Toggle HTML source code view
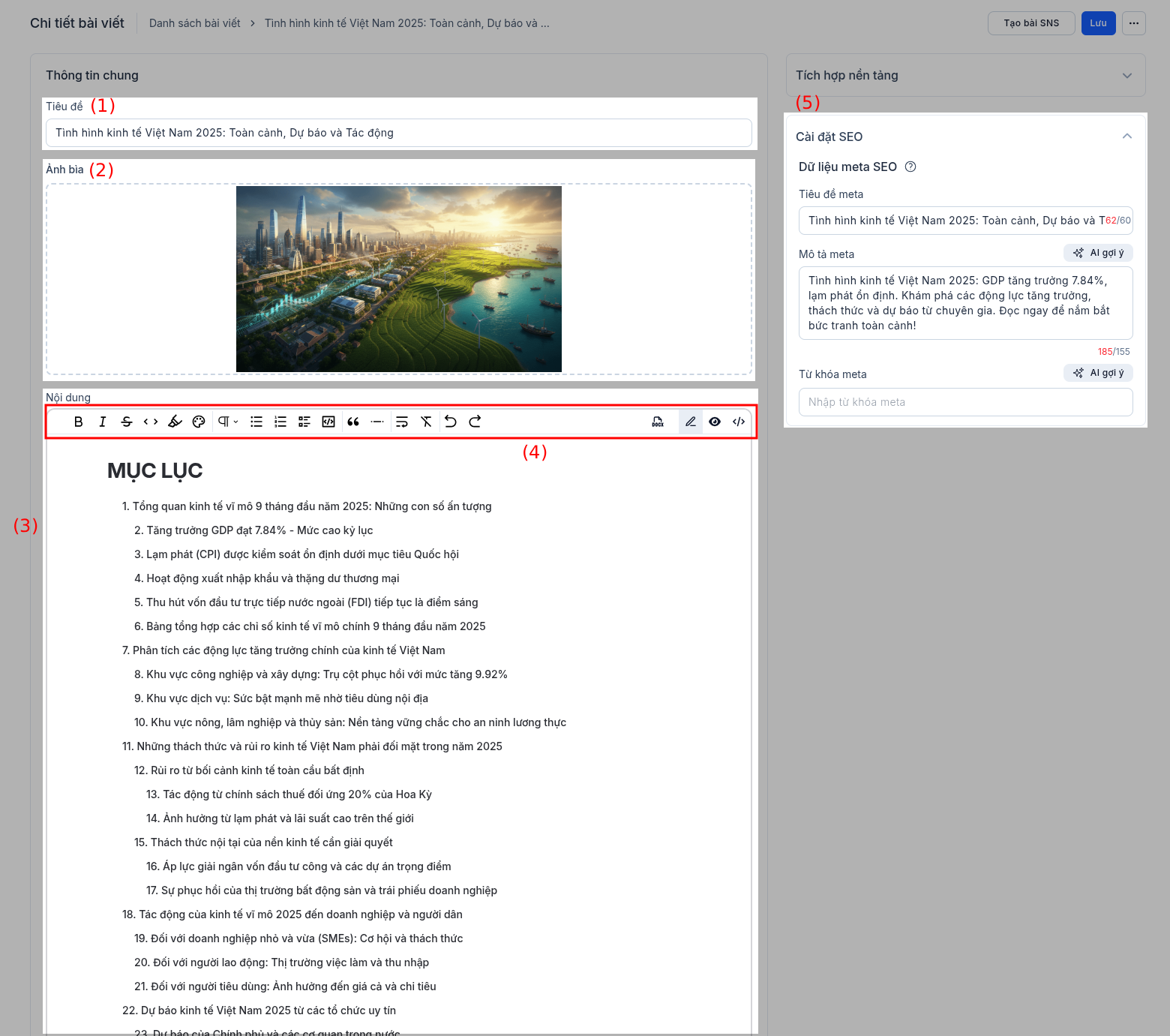The width and height of the screenshot is (1170, 1036). (739, 422)
